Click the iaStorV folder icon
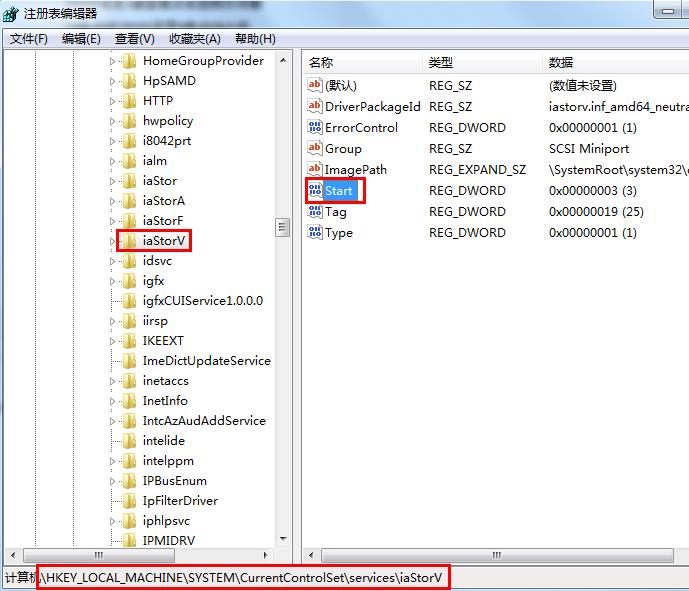689x591 pixels. pyautogui.click(x=129, y=241)
